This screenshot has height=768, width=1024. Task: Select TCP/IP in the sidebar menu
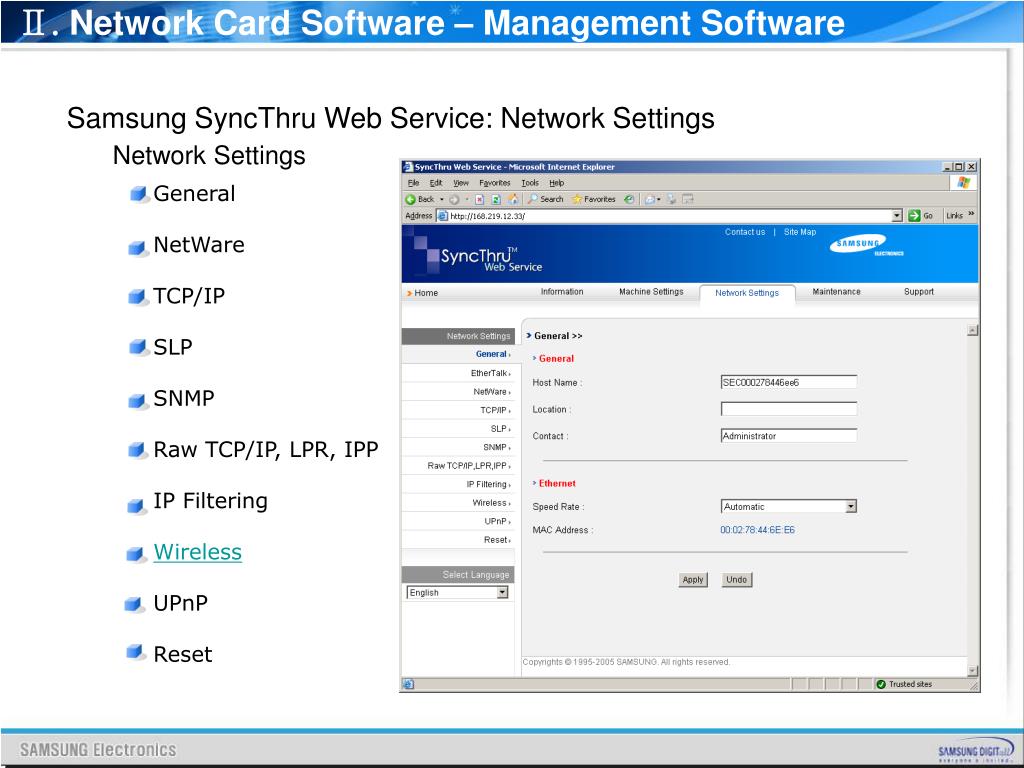click(x=458, y=410)
